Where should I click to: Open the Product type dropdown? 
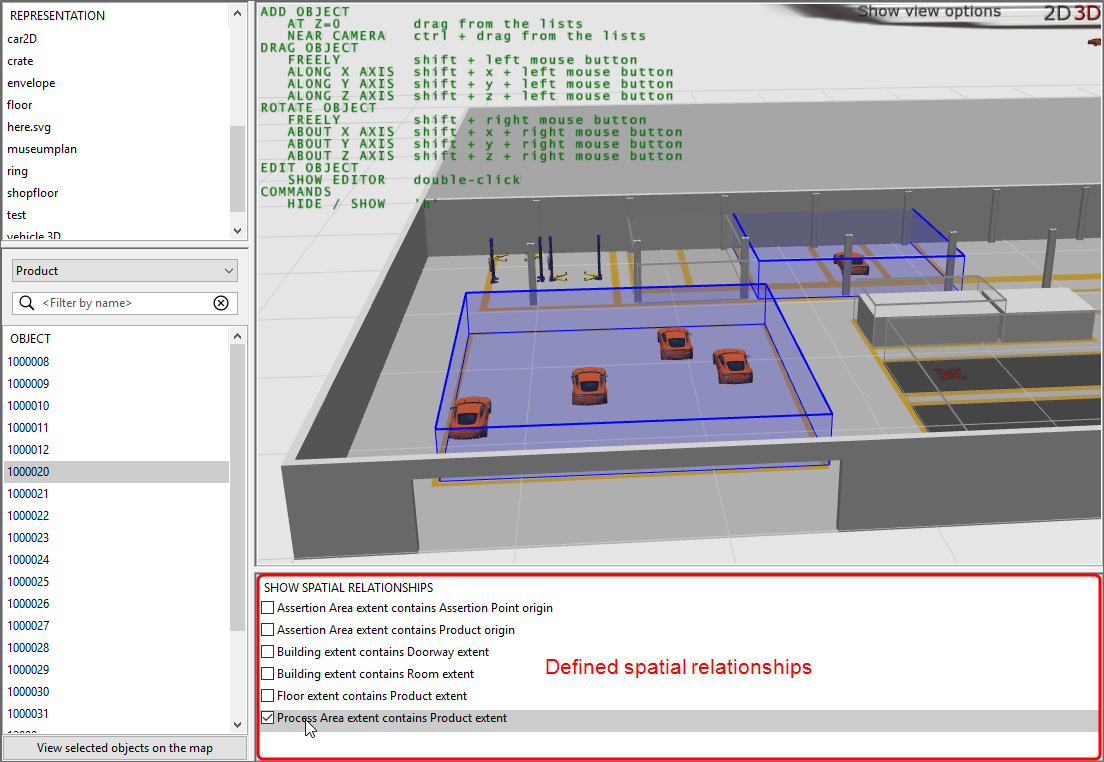click(x=125, y=271)
